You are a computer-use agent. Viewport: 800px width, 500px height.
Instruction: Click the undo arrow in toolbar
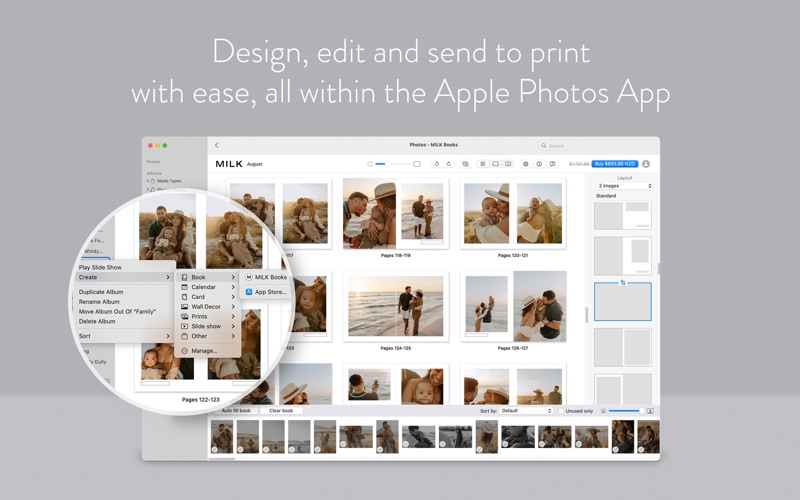pos(436,164)
